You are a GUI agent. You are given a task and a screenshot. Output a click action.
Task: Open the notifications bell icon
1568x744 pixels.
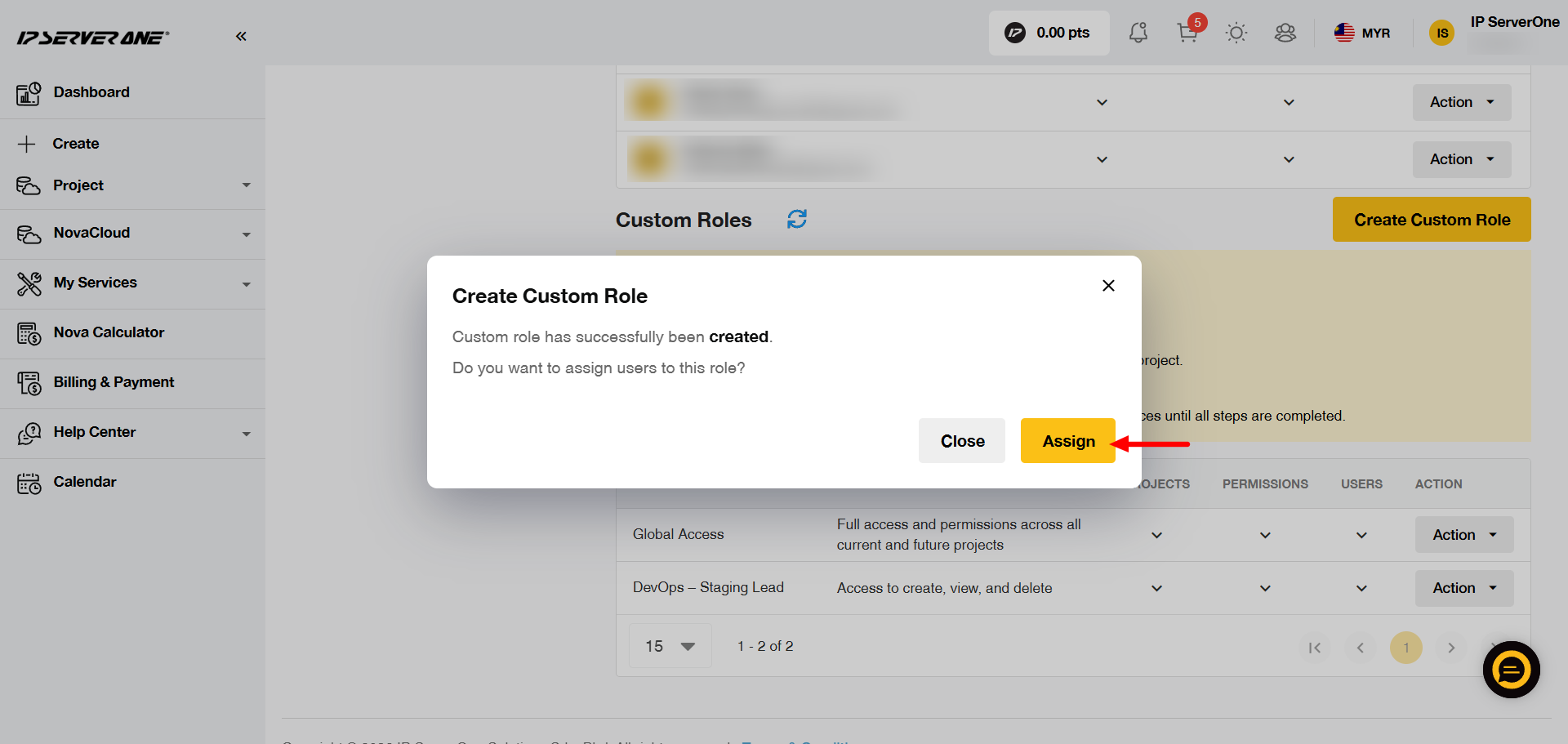click(x=1138, y=33)
